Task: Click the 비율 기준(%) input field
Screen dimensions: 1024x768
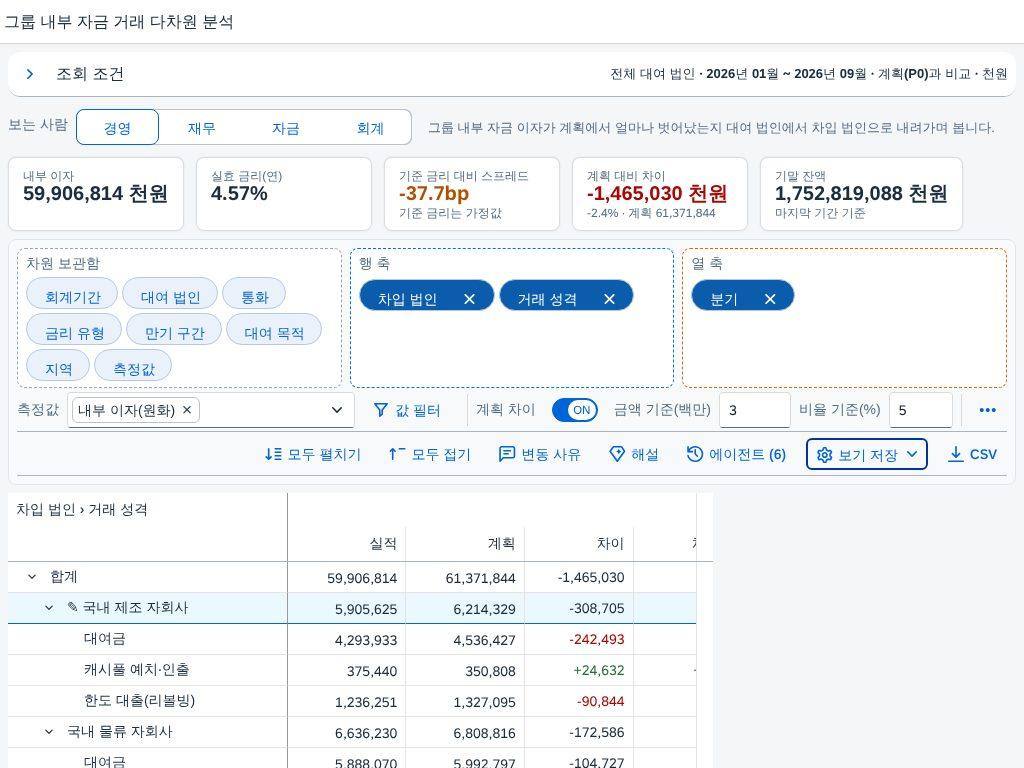Action: (921, 410)
